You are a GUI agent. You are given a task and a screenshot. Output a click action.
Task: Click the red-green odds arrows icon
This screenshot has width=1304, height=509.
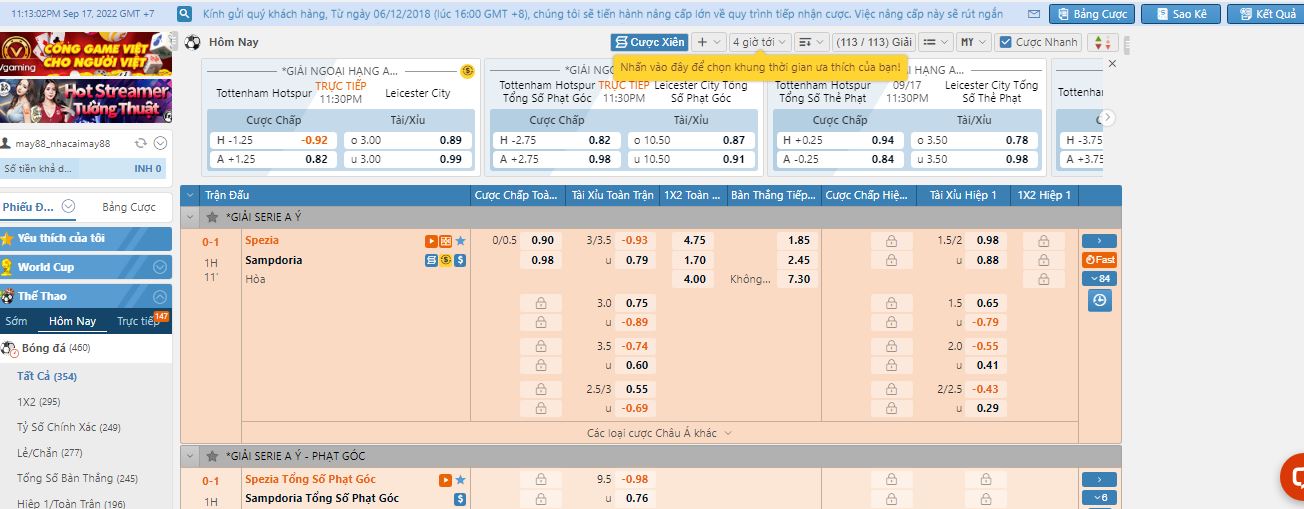1101,42
